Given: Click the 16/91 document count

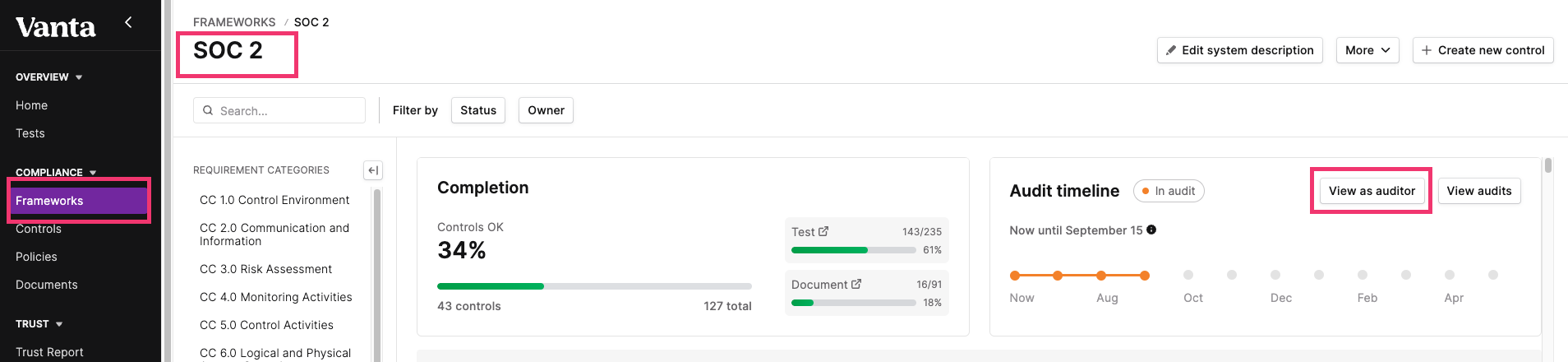Looking at the screenshot, I should [x=929, y=285].
